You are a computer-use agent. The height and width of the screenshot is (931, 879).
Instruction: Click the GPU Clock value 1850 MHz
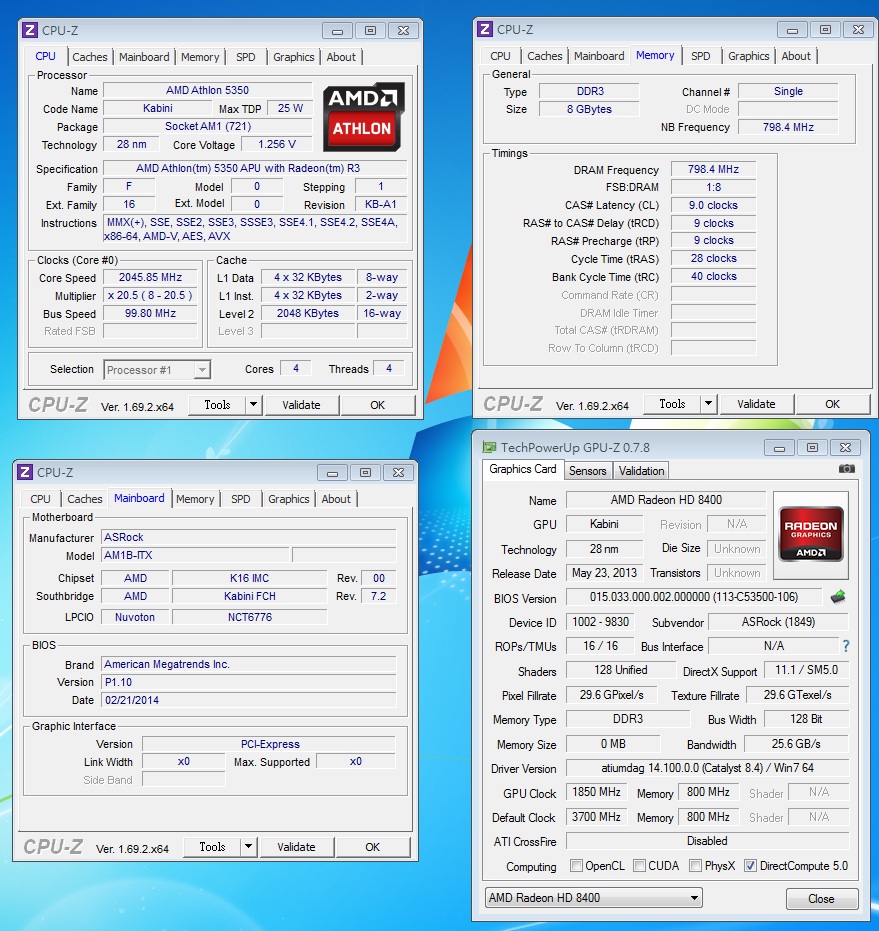(596, 792)
